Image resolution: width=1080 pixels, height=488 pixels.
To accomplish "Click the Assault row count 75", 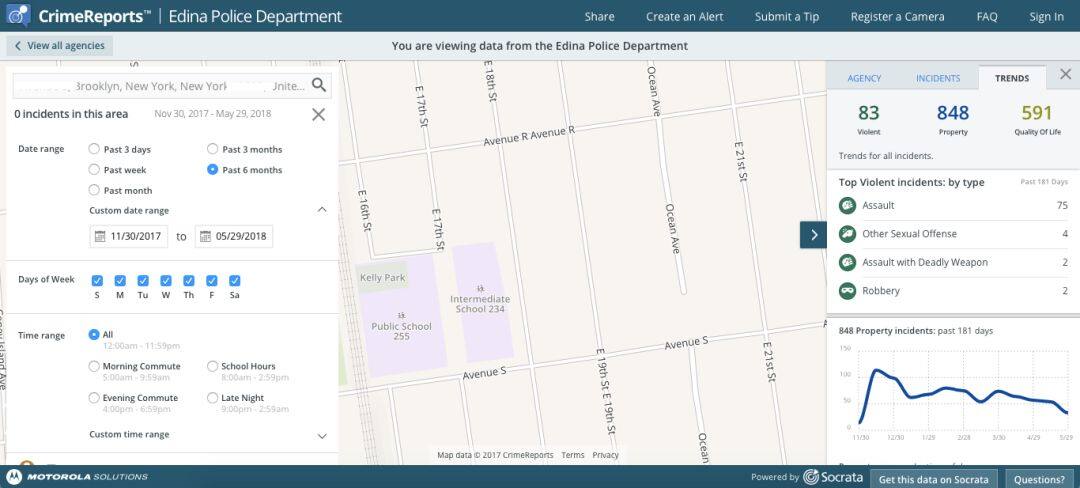I will tap(1062, 205).
